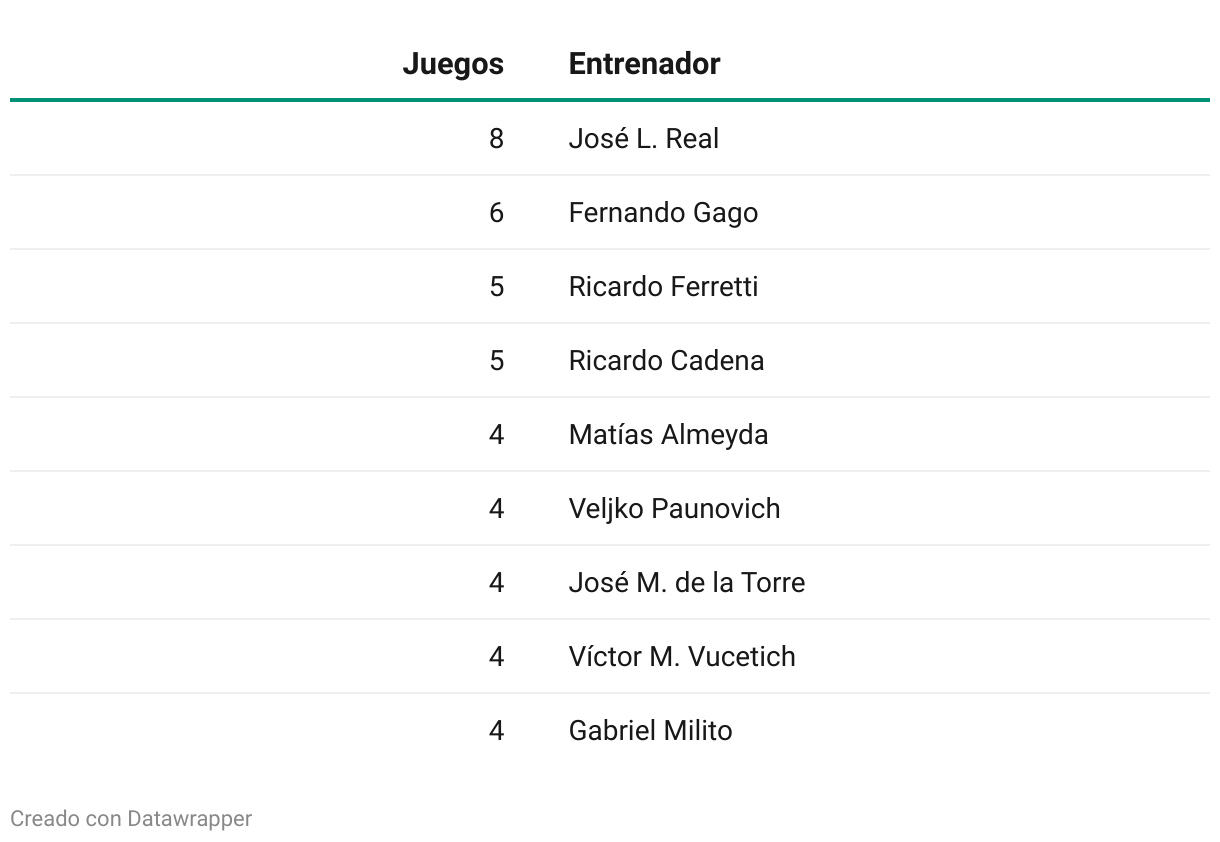Click the Entrenador column header
The height and width of the screenshot is (842, 1220).
tap(644, 64)
